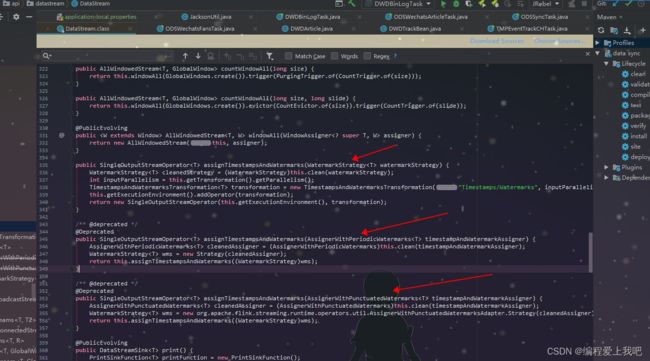Run the Maven site lifecycle goal
Screen dimensions: 650x361
(631, 146)
